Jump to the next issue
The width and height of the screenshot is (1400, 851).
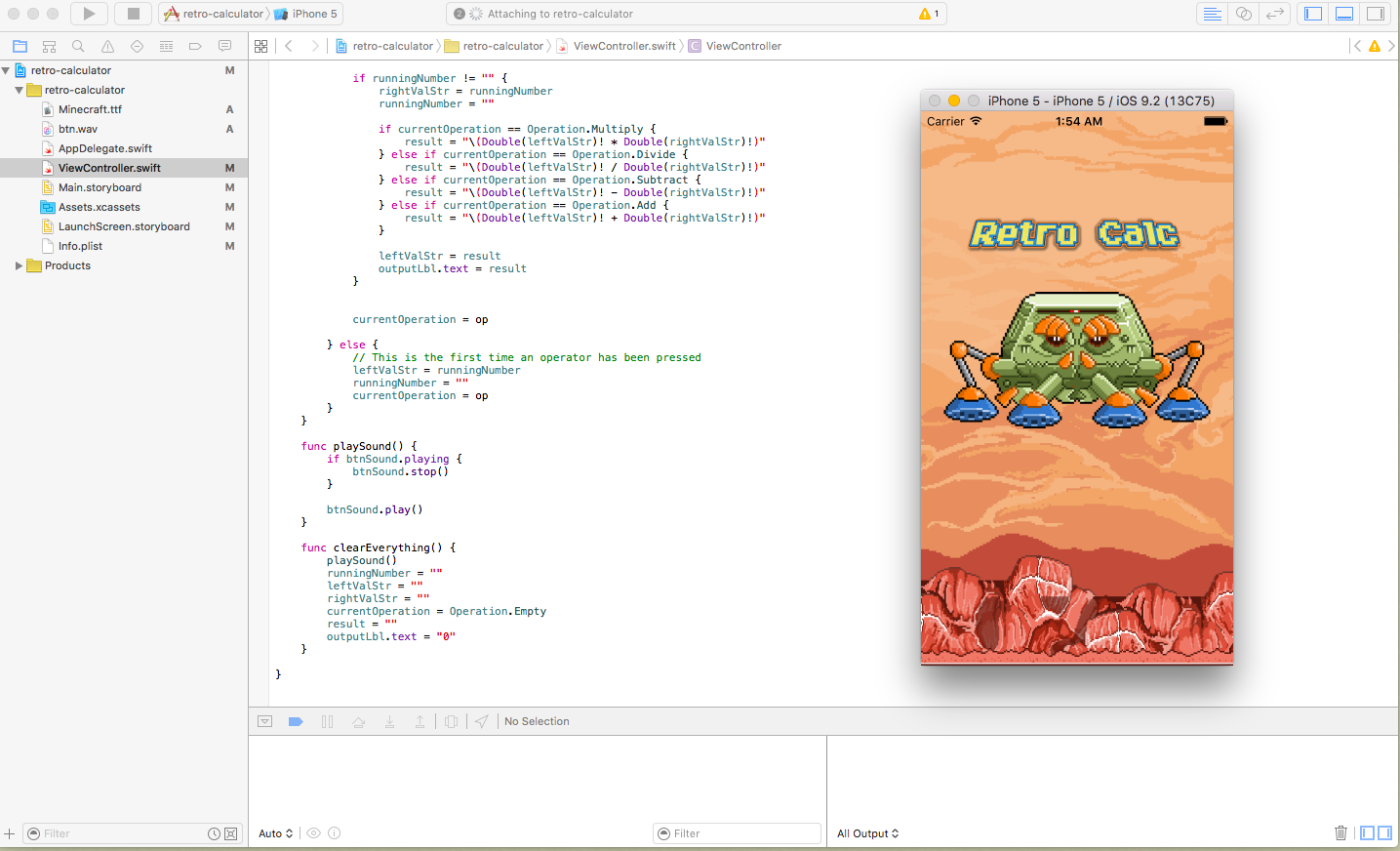[x=1391, y=46]
